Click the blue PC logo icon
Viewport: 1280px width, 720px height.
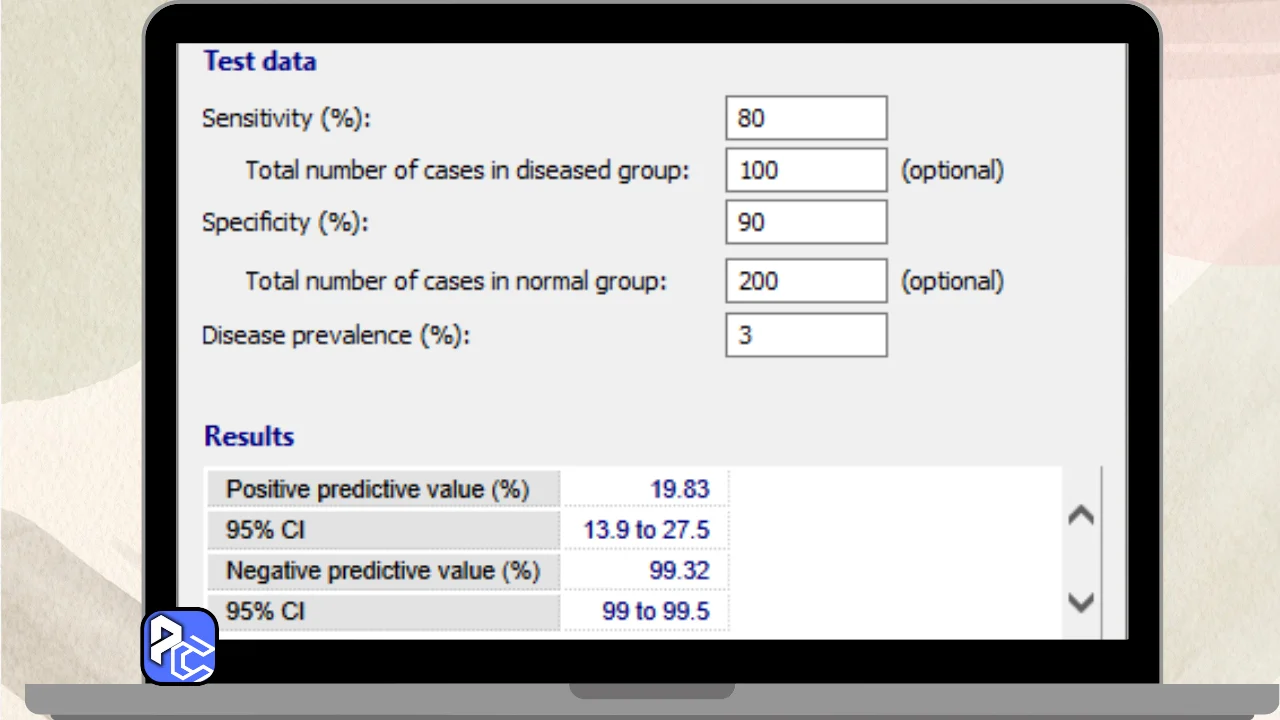180,646
